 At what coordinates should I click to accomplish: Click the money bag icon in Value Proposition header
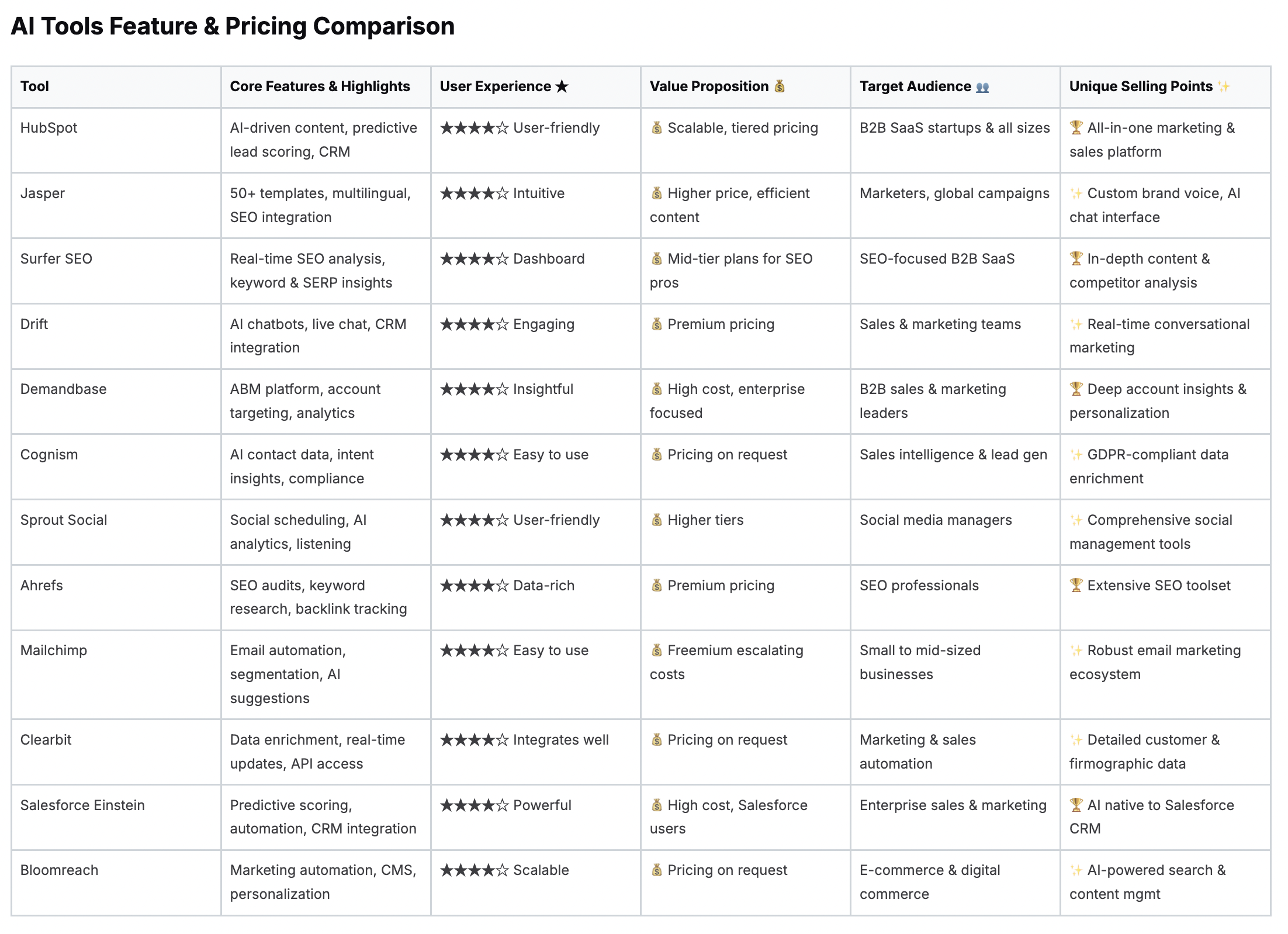(x=780, y=87)
